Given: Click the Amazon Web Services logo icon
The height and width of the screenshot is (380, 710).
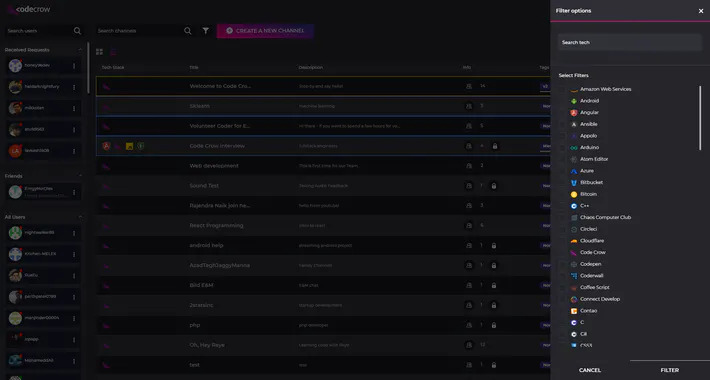Looking at the screenshot, I should click(x=574, y=90).
